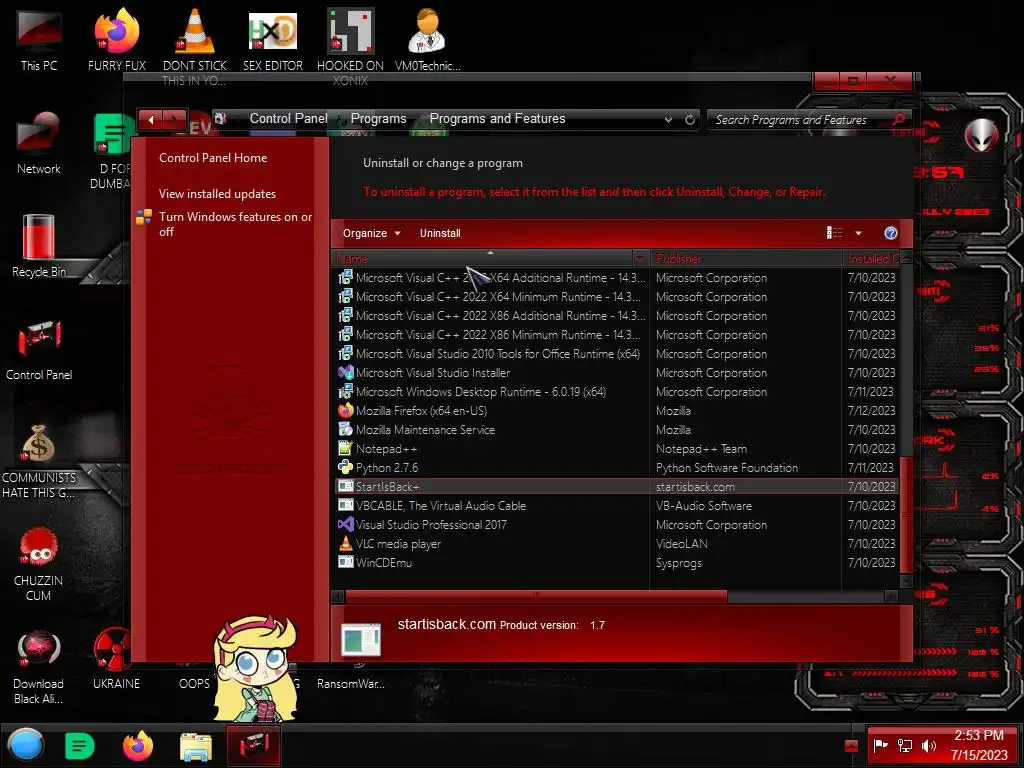This screenshot has height=768, width=1024.
Task: Open COMMUNISTS HATE THIS money bag icon
Action: [x=39, y=460]
